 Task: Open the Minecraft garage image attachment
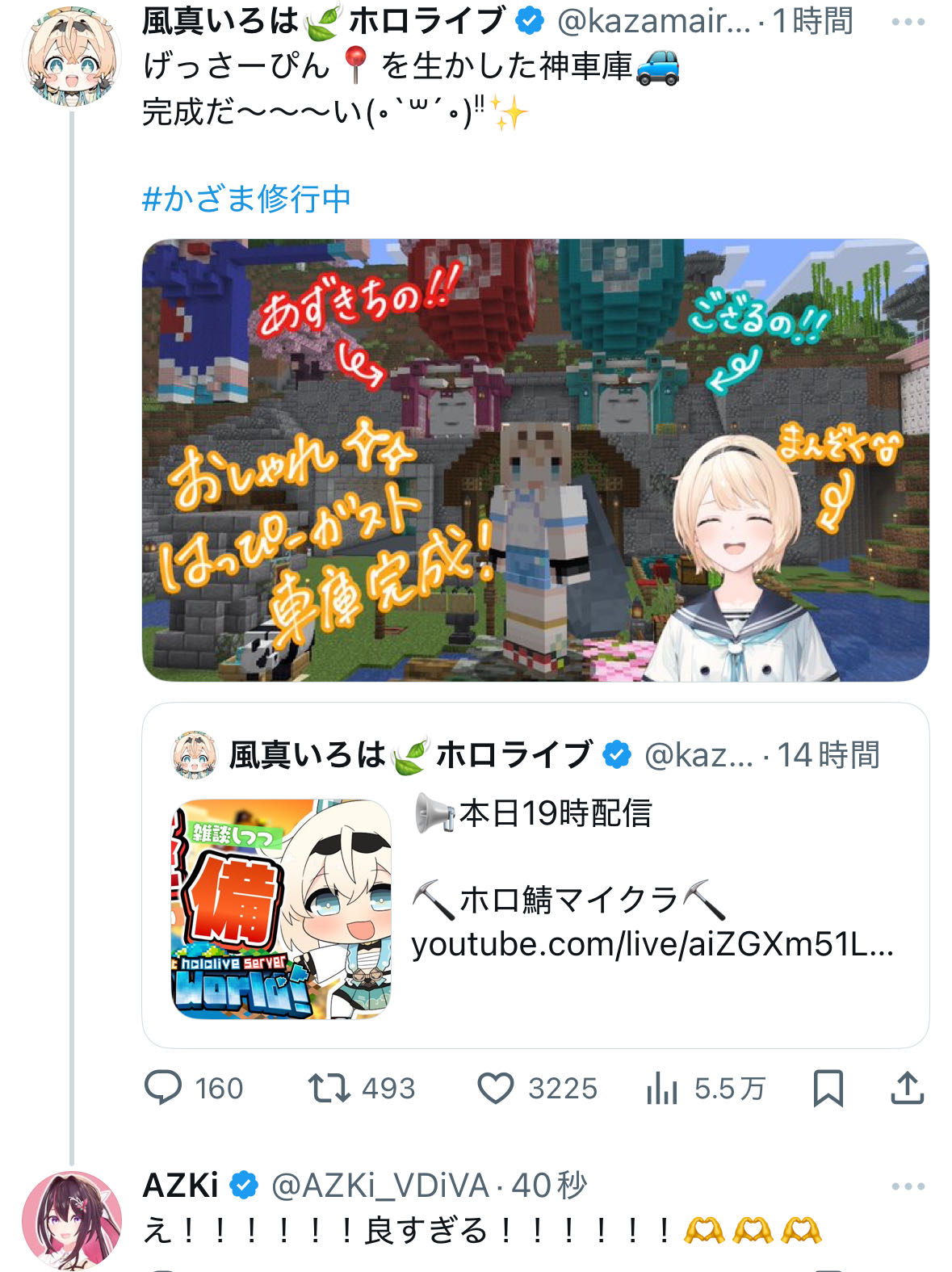pos(535,460)
